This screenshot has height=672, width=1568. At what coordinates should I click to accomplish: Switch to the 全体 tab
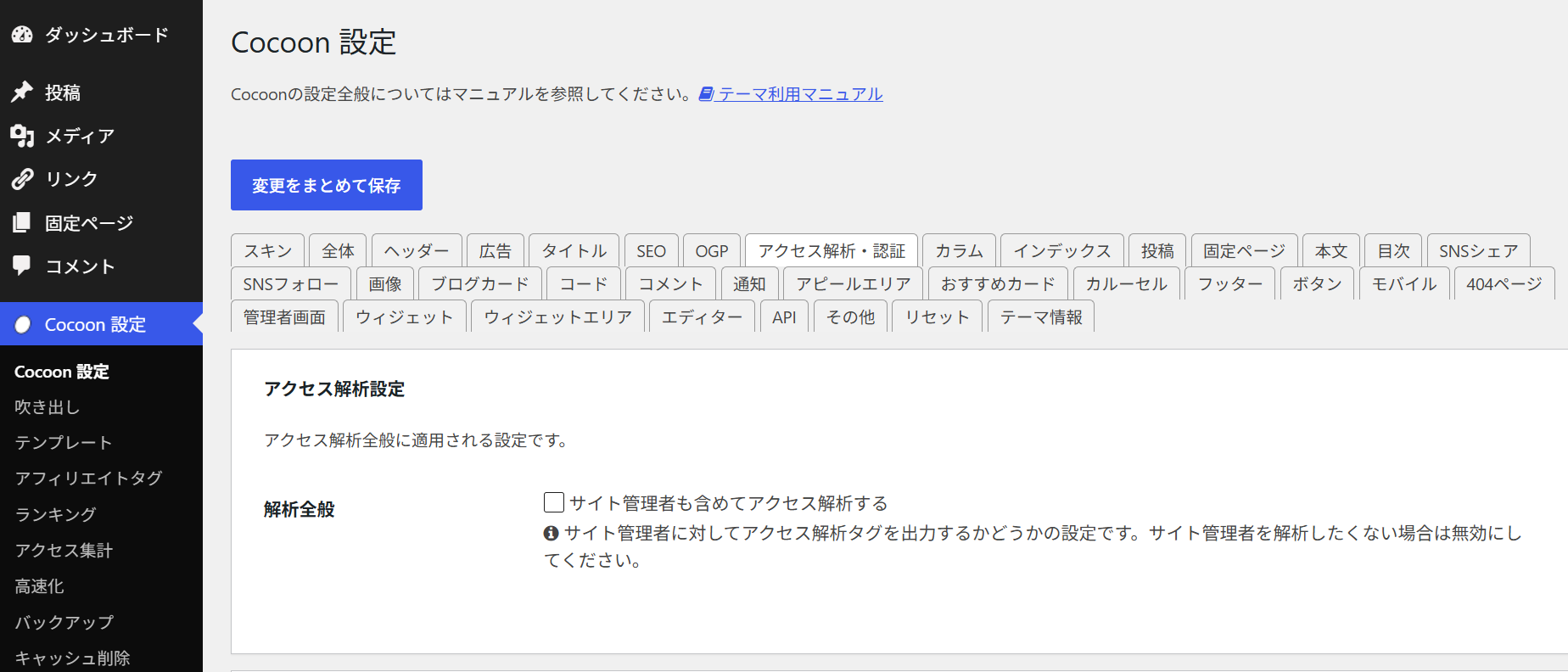click(338, 250)
